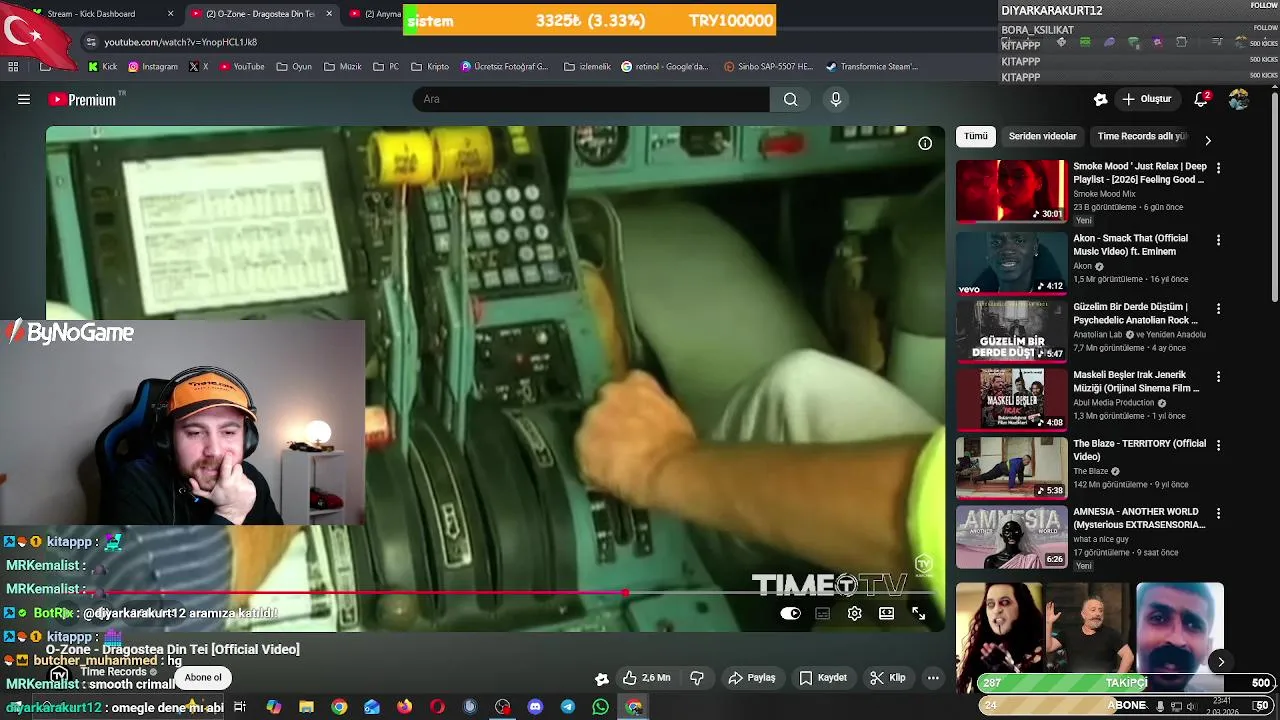This screenshot has height=720, width=1280.
Task: Open the Instagram bookmark
Action: tap(152, 67)
